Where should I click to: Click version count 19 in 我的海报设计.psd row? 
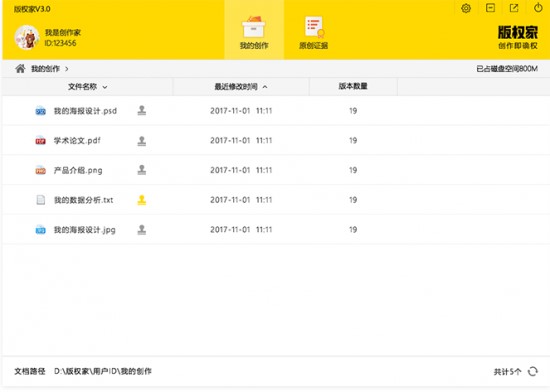click(353, 111)
